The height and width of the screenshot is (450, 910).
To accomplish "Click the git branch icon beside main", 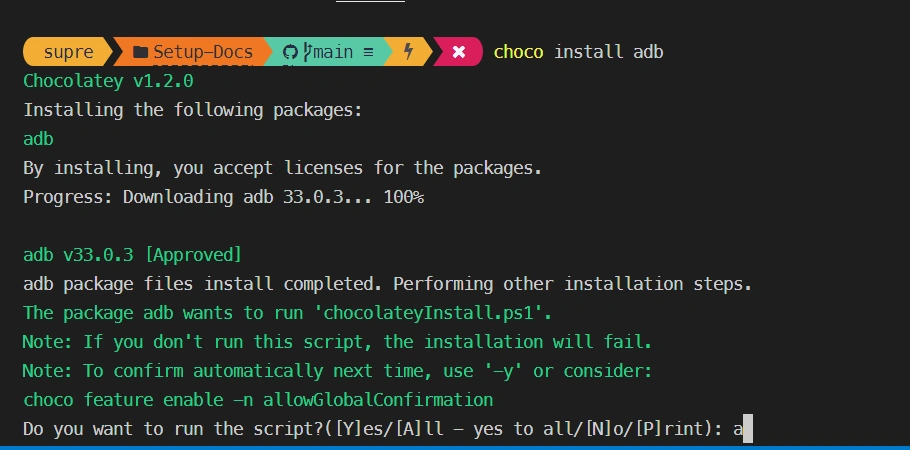I will [x=306, y=51].
